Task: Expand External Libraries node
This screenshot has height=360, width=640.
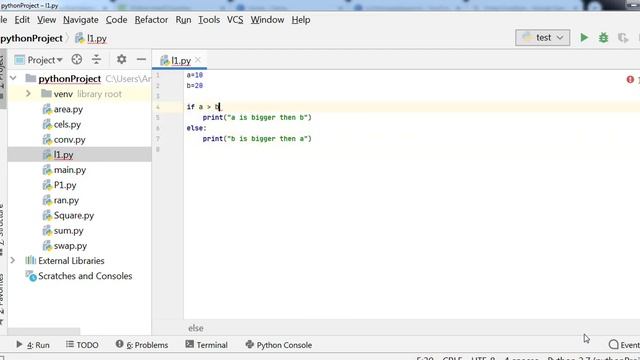Action: [13, 260]
